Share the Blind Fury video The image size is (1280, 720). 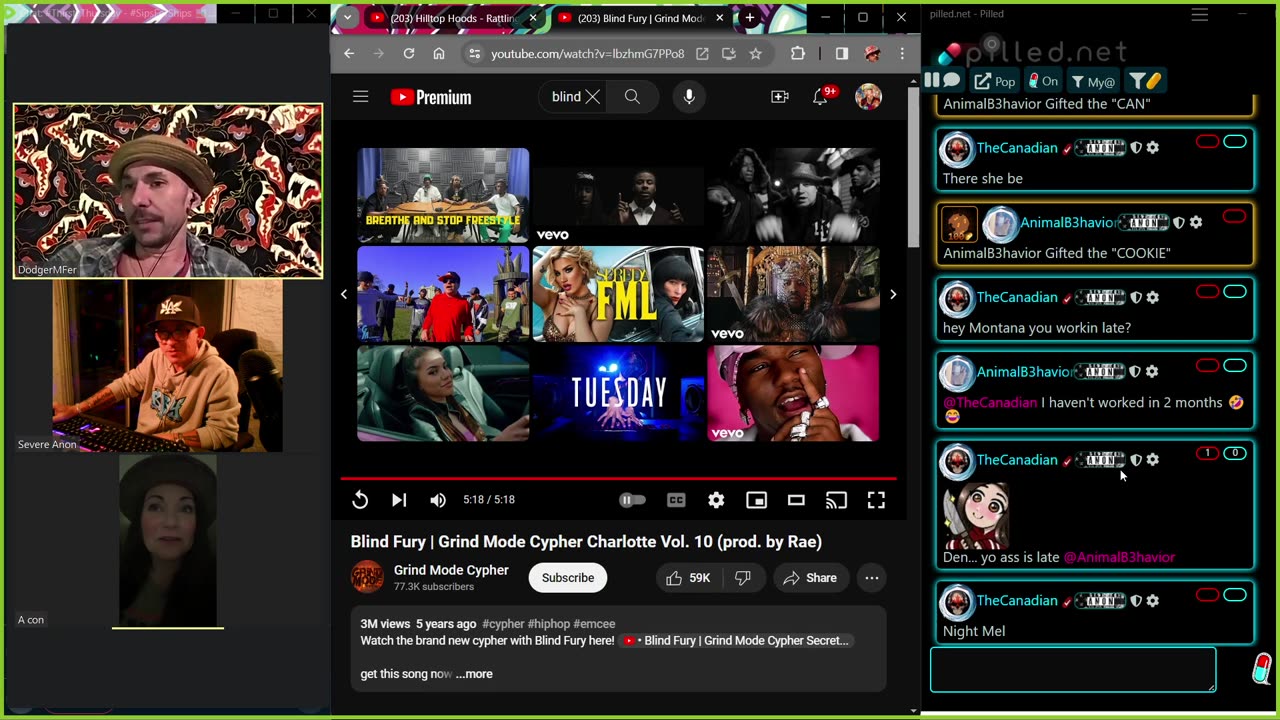810,578
